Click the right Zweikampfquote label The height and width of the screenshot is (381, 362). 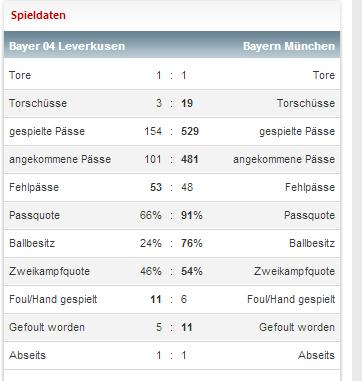tap(294, 271)
